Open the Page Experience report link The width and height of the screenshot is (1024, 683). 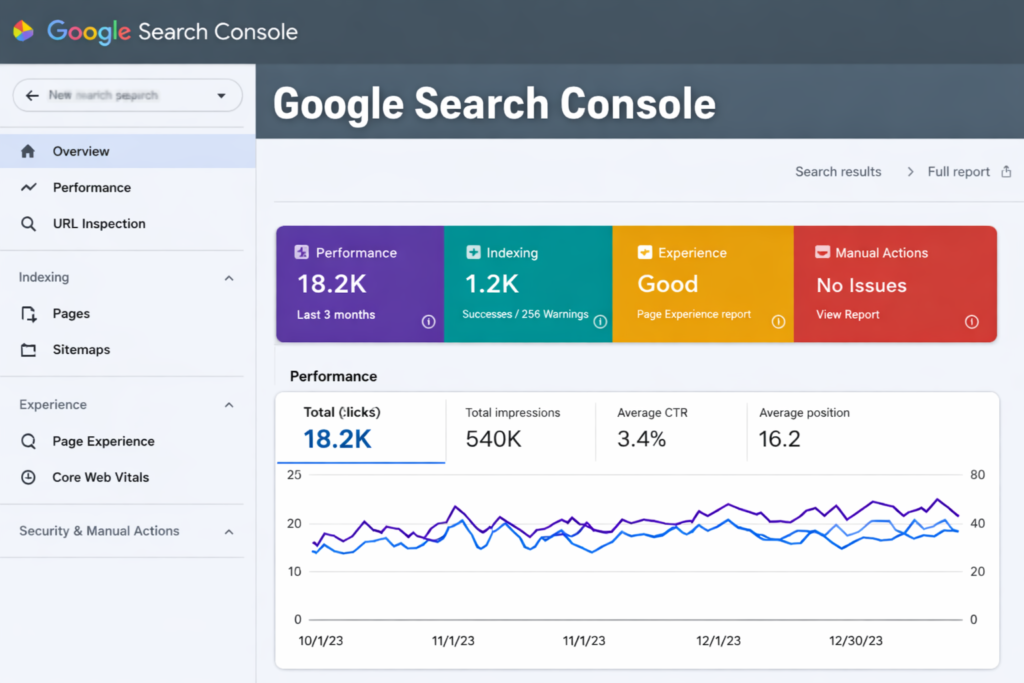click(x=694, y=314)
